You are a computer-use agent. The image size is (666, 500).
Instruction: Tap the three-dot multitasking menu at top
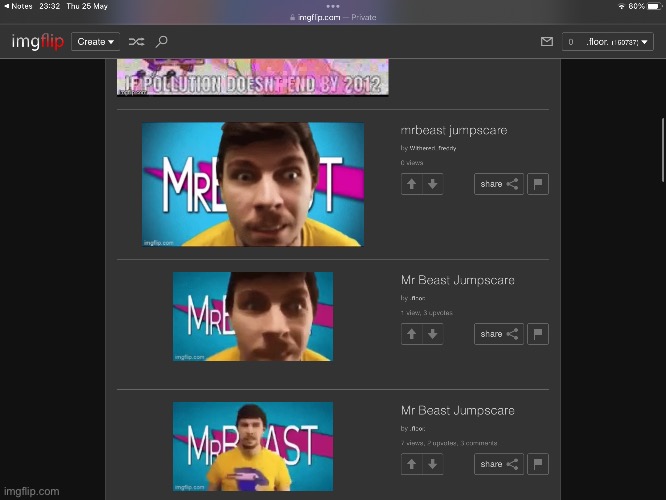333,6
